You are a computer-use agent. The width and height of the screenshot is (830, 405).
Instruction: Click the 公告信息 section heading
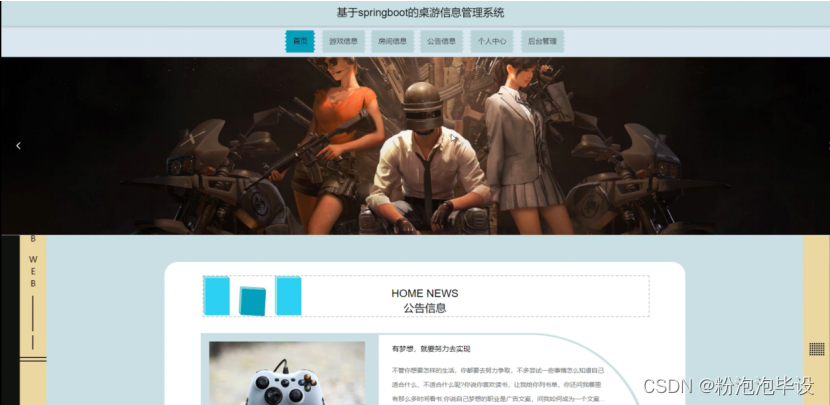(x=425, y=308)
